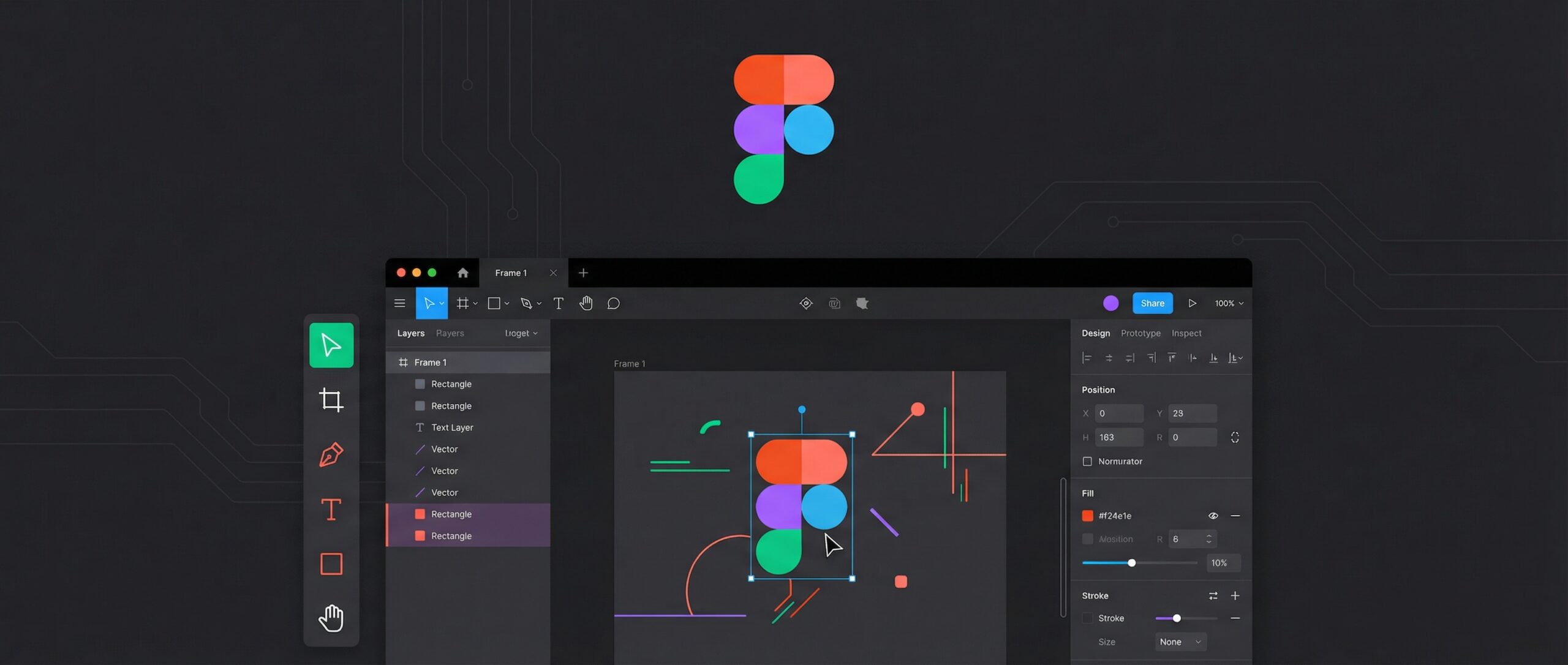Select the Crop tool in the floating sidebar

[331, 400]
